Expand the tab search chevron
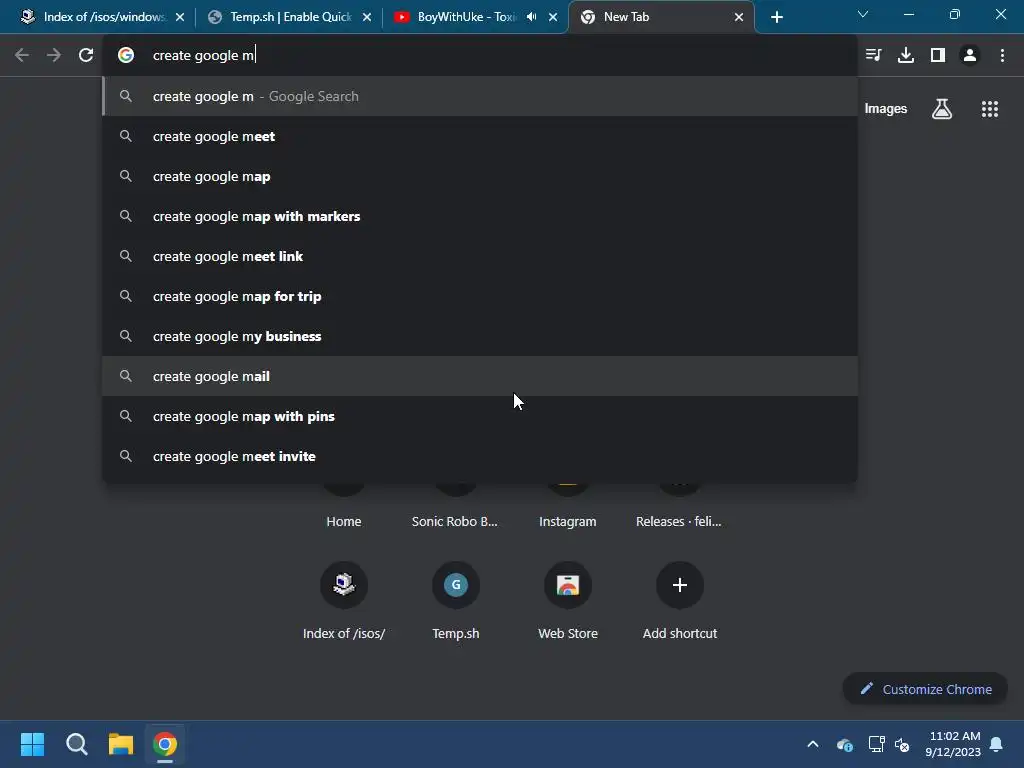The width and height of the screenshot is (1024, 768). (x=863, y=14)
